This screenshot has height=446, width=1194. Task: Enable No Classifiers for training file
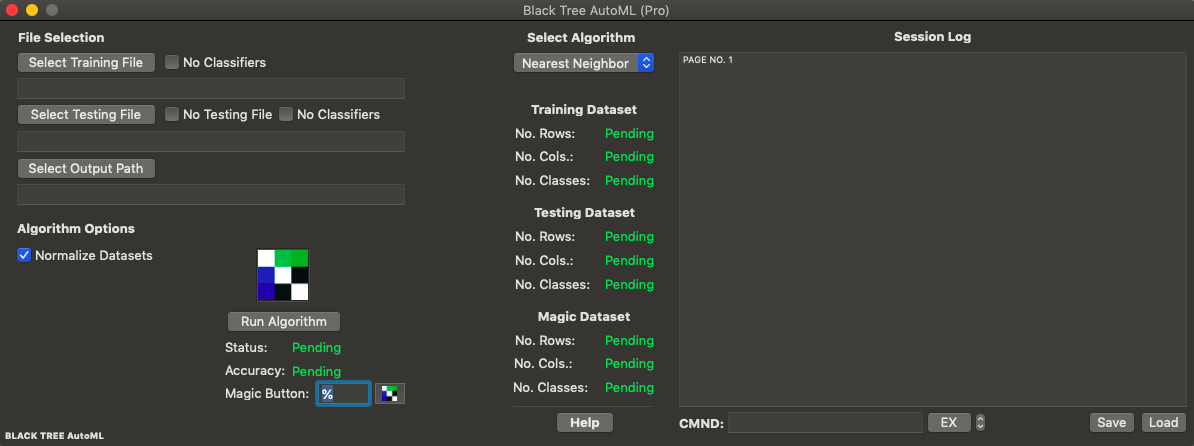tap(172, 62)
